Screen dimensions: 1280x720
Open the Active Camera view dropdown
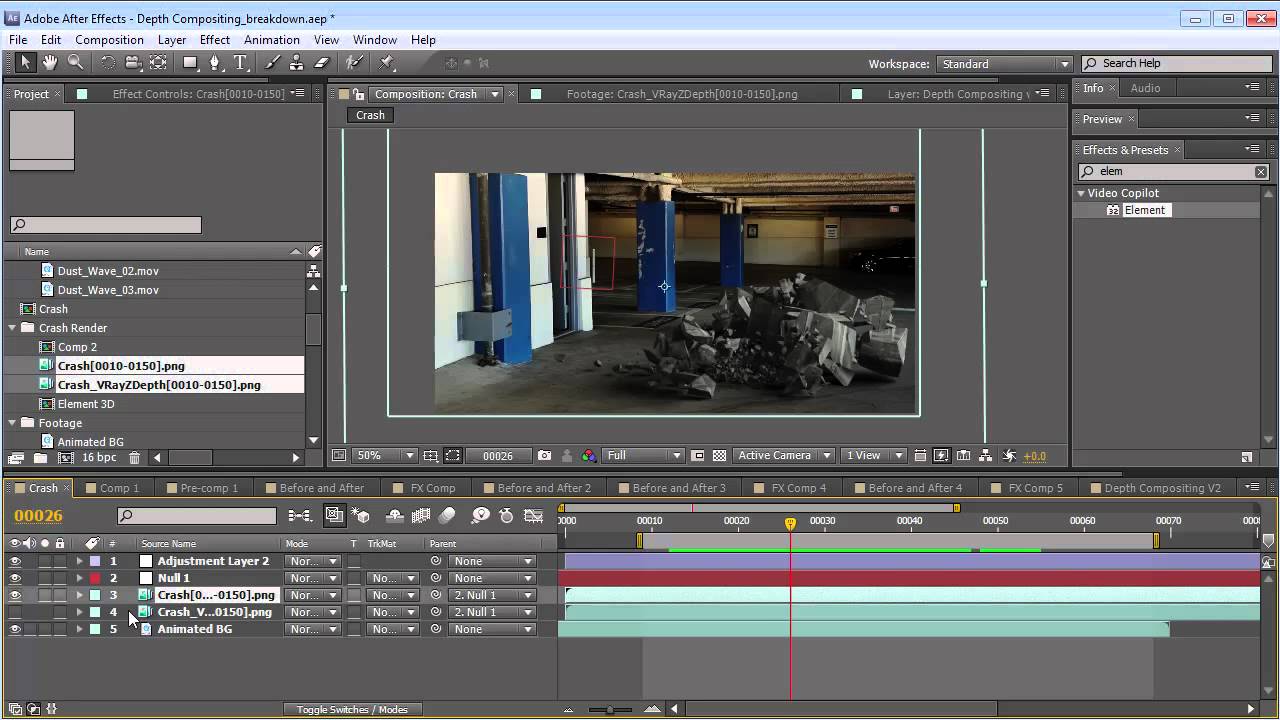click(x=783, y=455)
